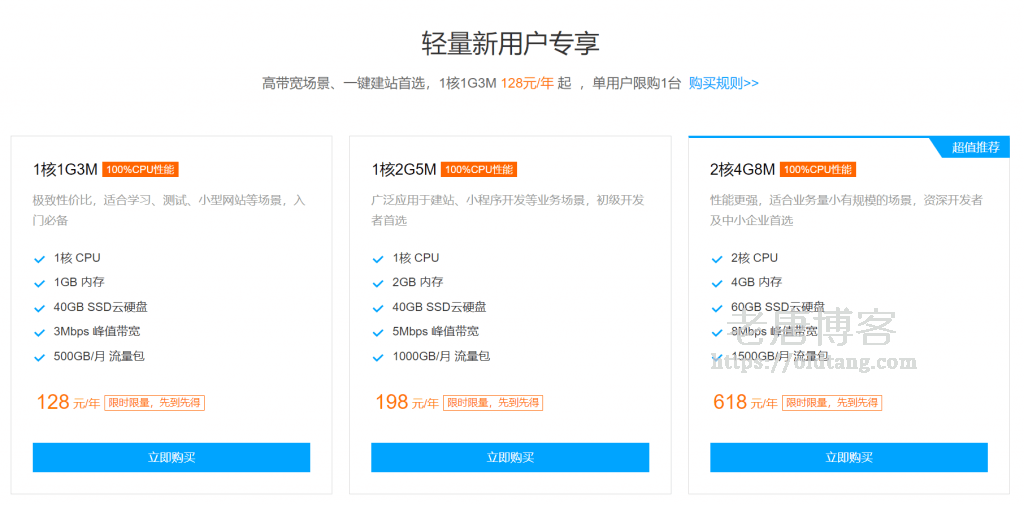The width and height of the screenshot is (1024, 505).
Task: Click the 购买规则>> link
Action: [723, 83]
